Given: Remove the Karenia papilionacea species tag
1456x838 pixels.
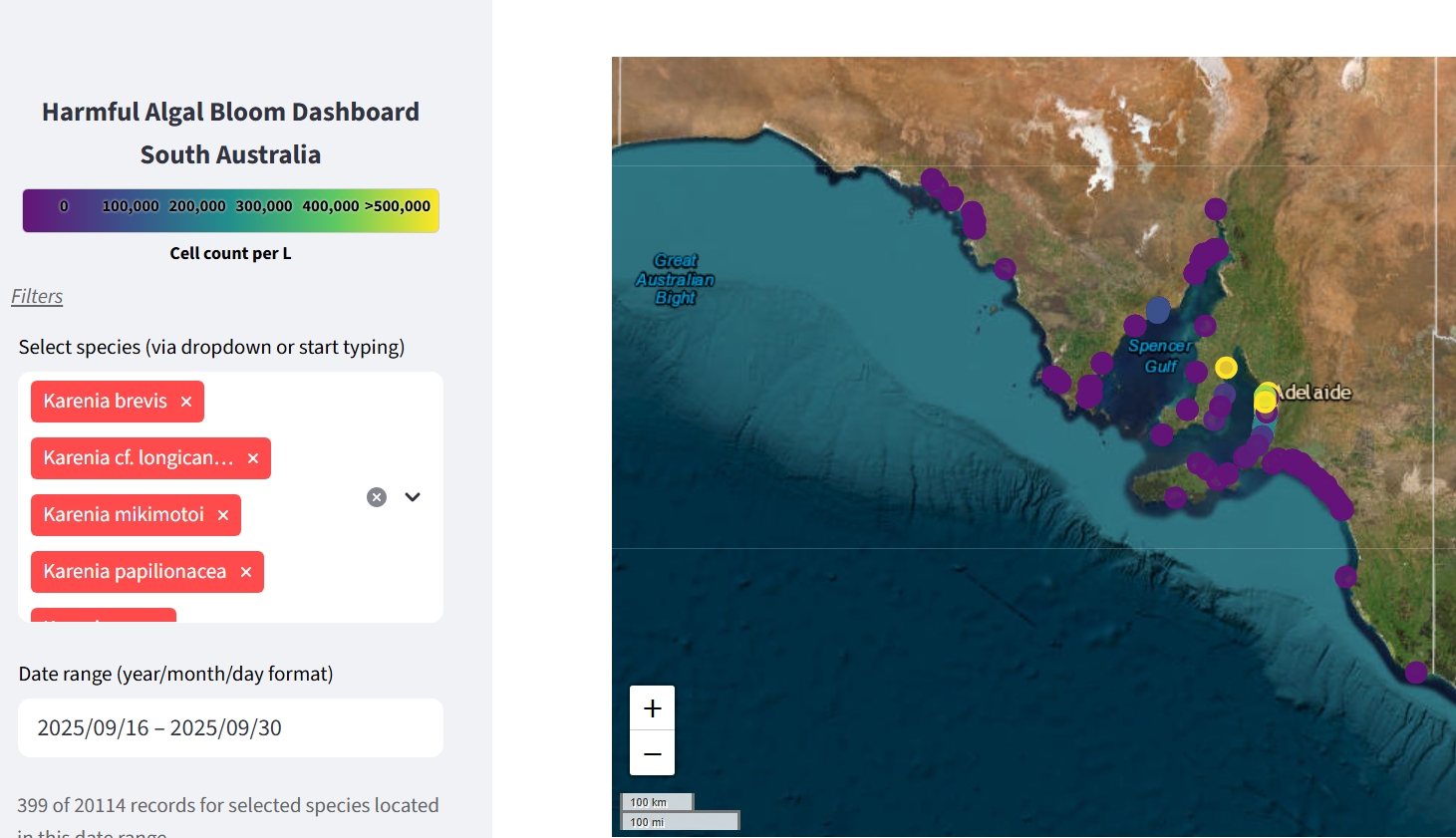Looking at the screenshot, I should pos(246,572).
